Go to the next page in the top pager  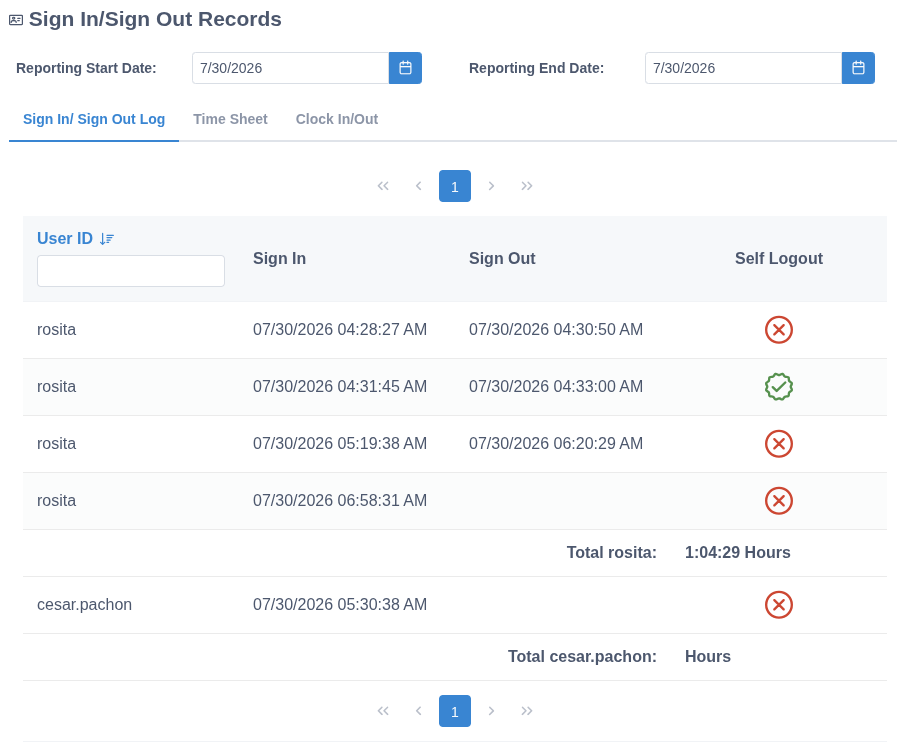pyautogui.click(x=491, y=186)
